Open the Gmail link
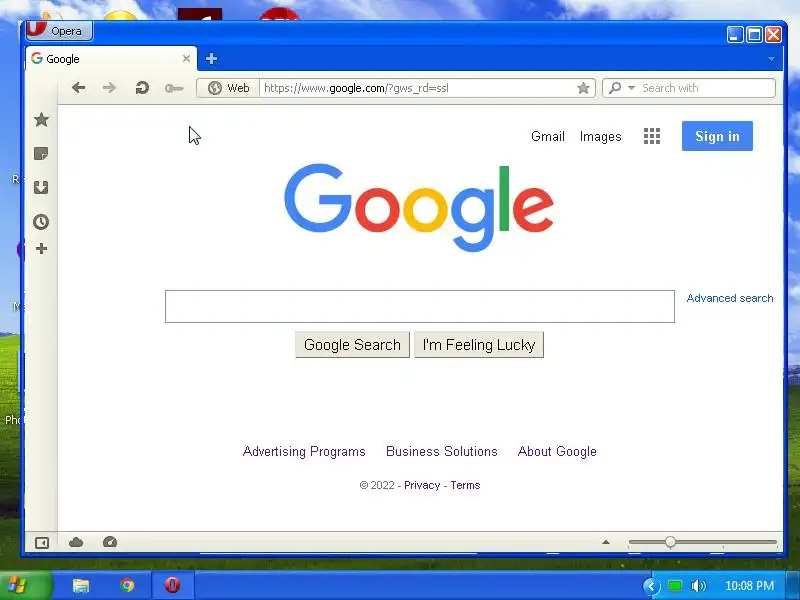 (x=547, y=136)
